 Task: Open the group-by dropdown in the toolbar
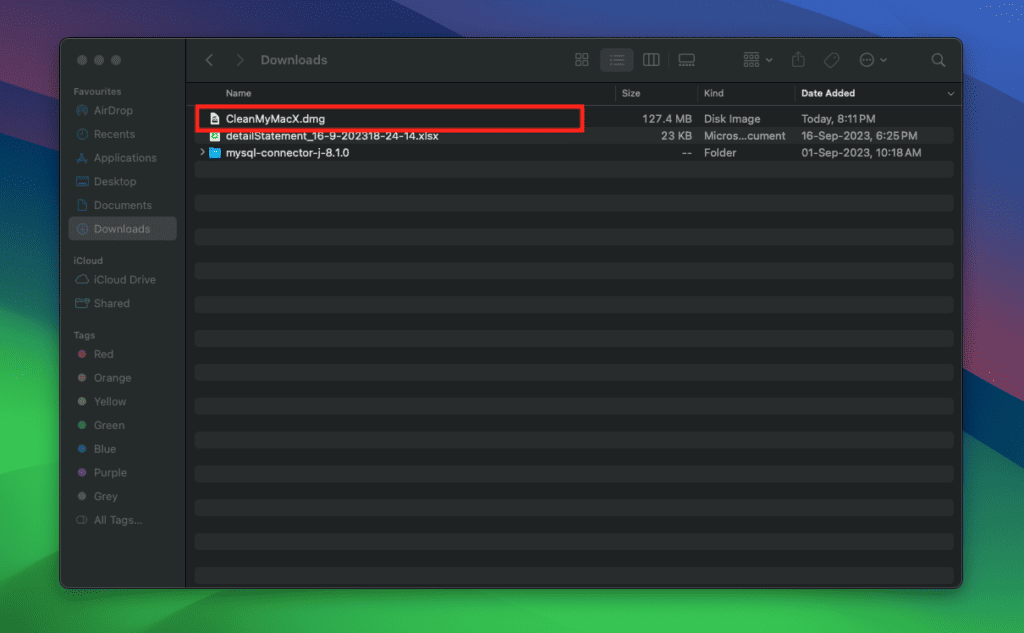pos(756,60)
